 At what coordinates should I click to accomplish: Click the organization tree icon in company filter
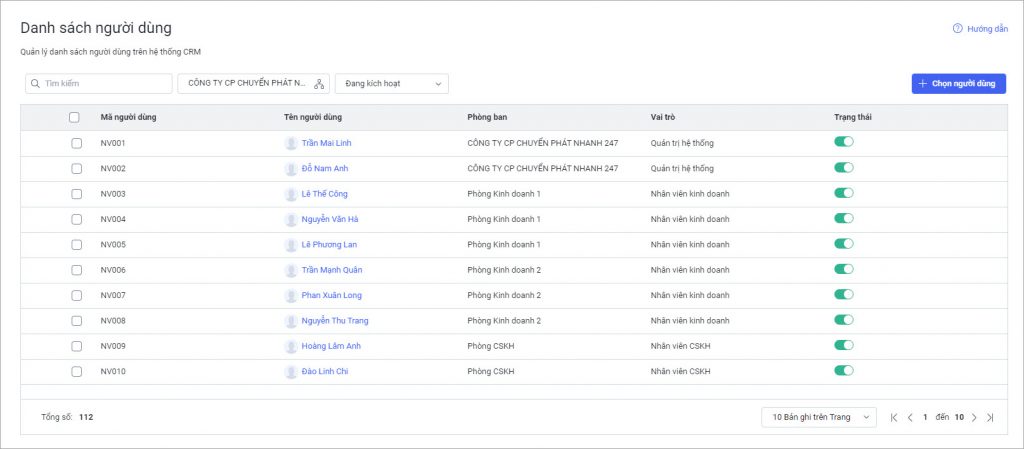319,84
